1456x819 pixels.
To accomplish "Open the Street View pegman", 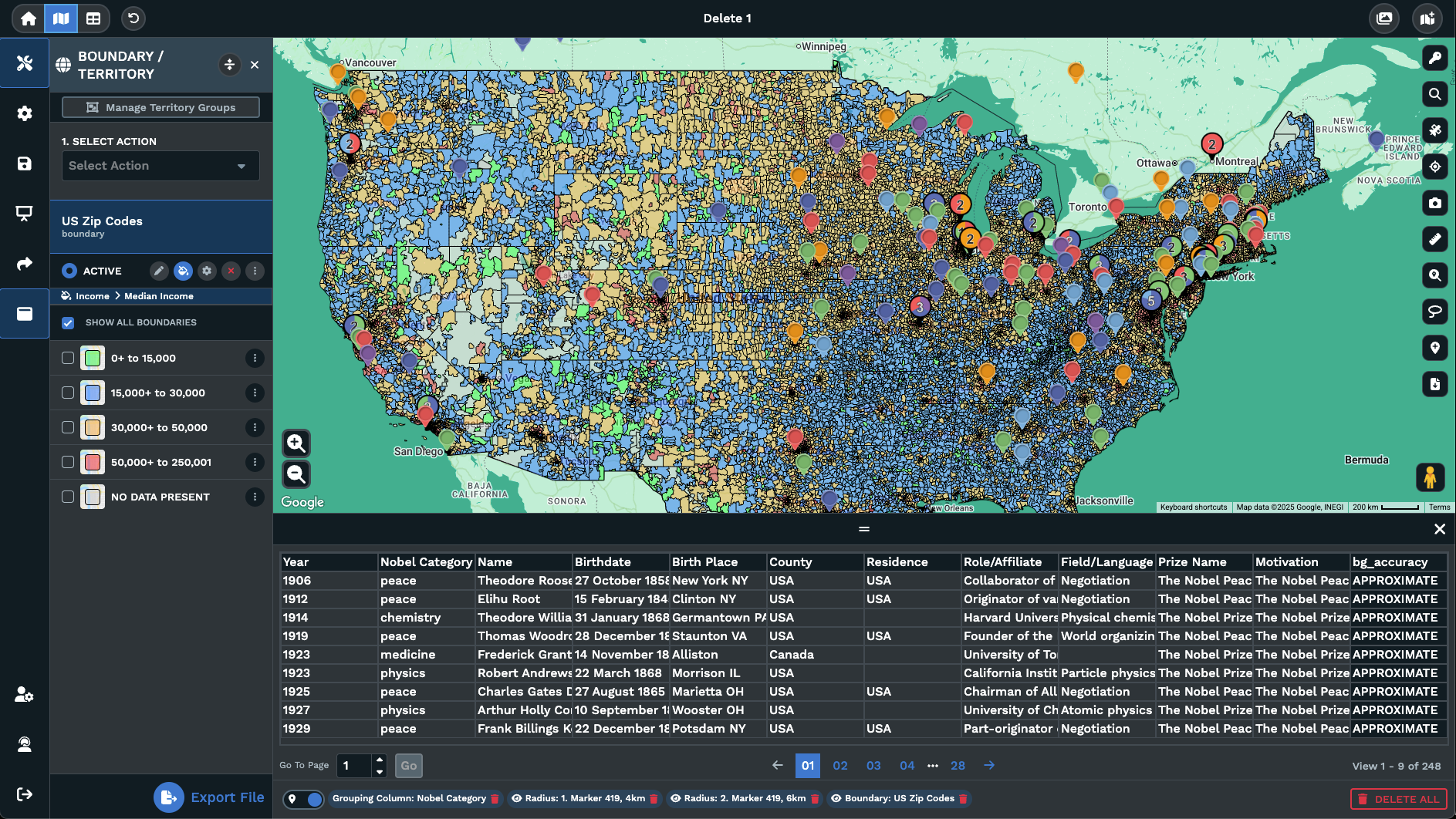I will (x=1430, y=477).
